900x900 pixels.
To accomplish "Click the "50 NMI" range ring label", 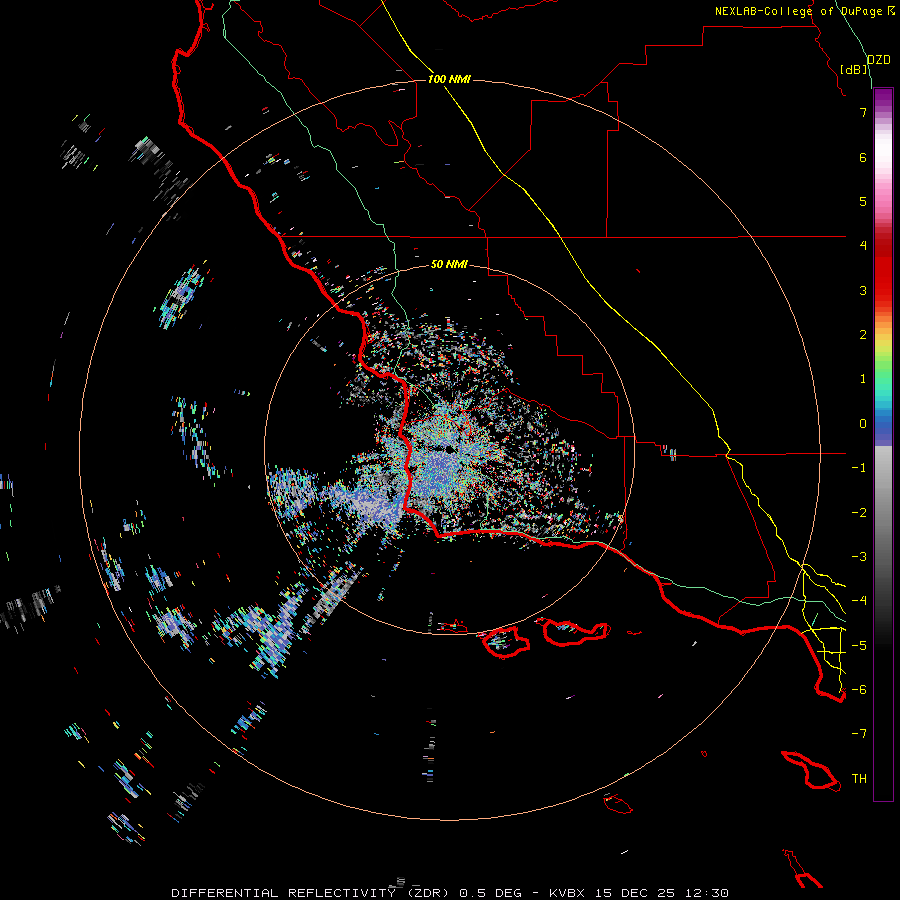I will click(449, 264).
